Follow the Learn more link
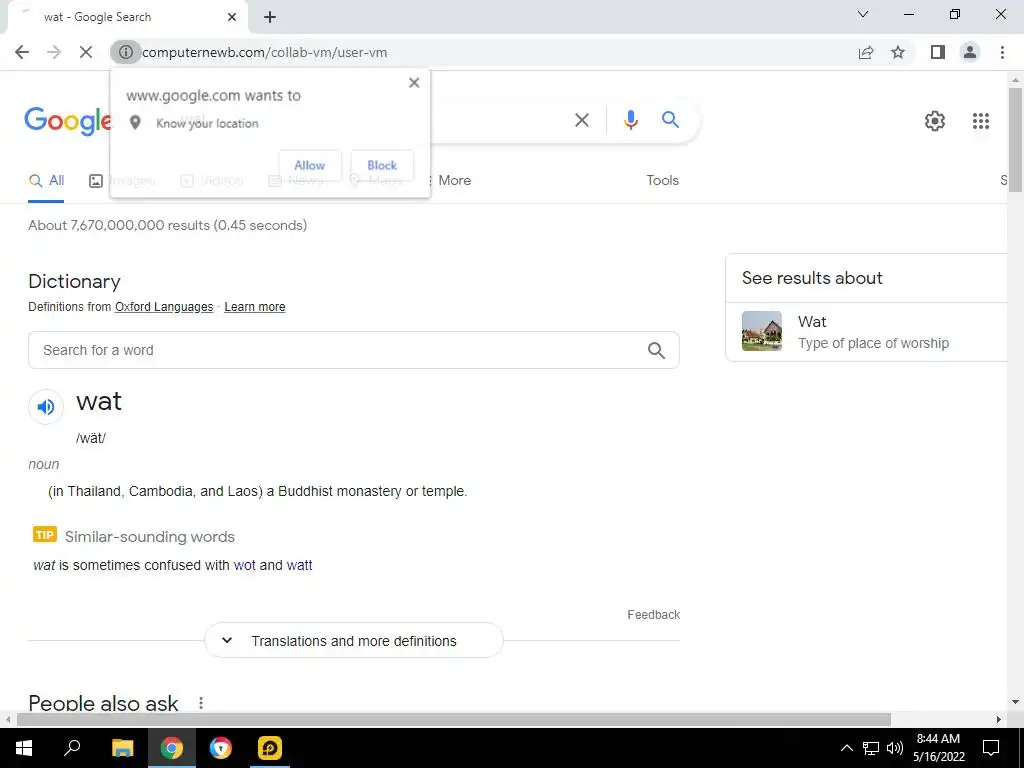 point(255,307)
